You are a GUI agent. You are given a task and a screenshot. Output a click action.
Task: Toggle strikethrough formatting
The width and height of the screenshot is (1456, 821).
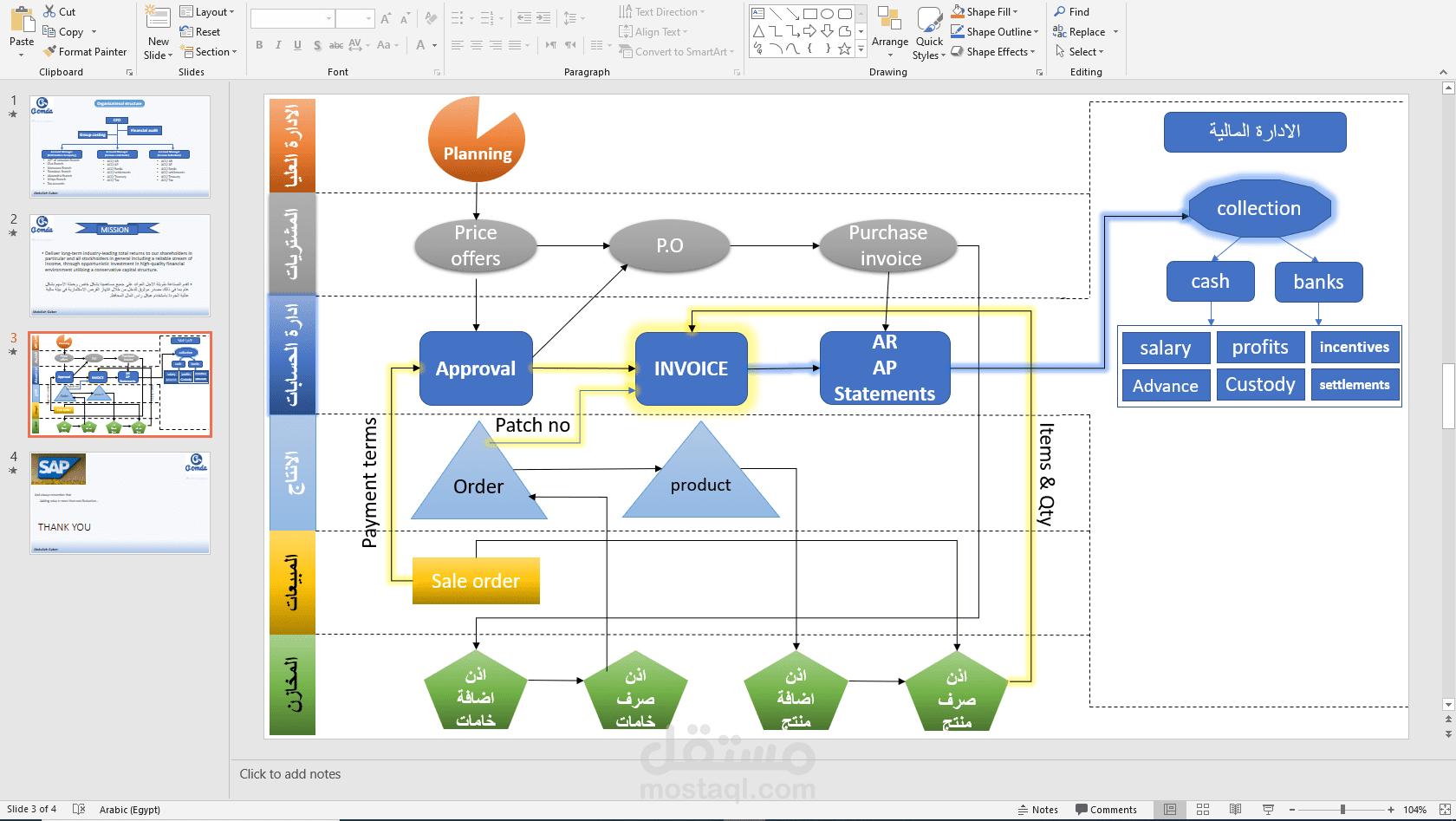click(336, 45)
